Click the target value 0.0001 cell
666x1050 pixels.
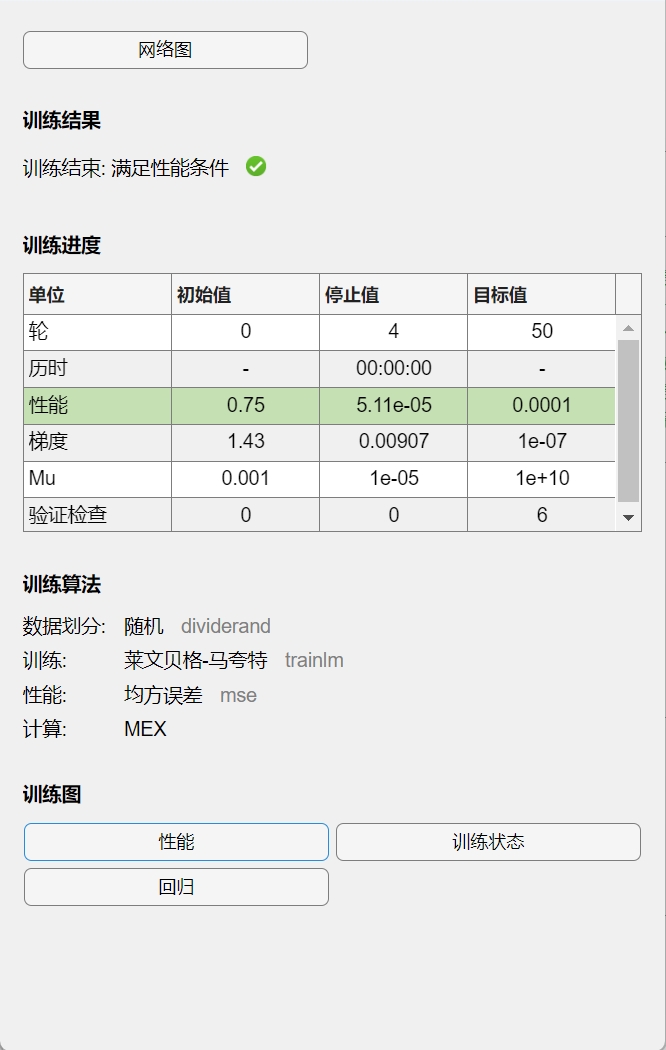point(541,405)
